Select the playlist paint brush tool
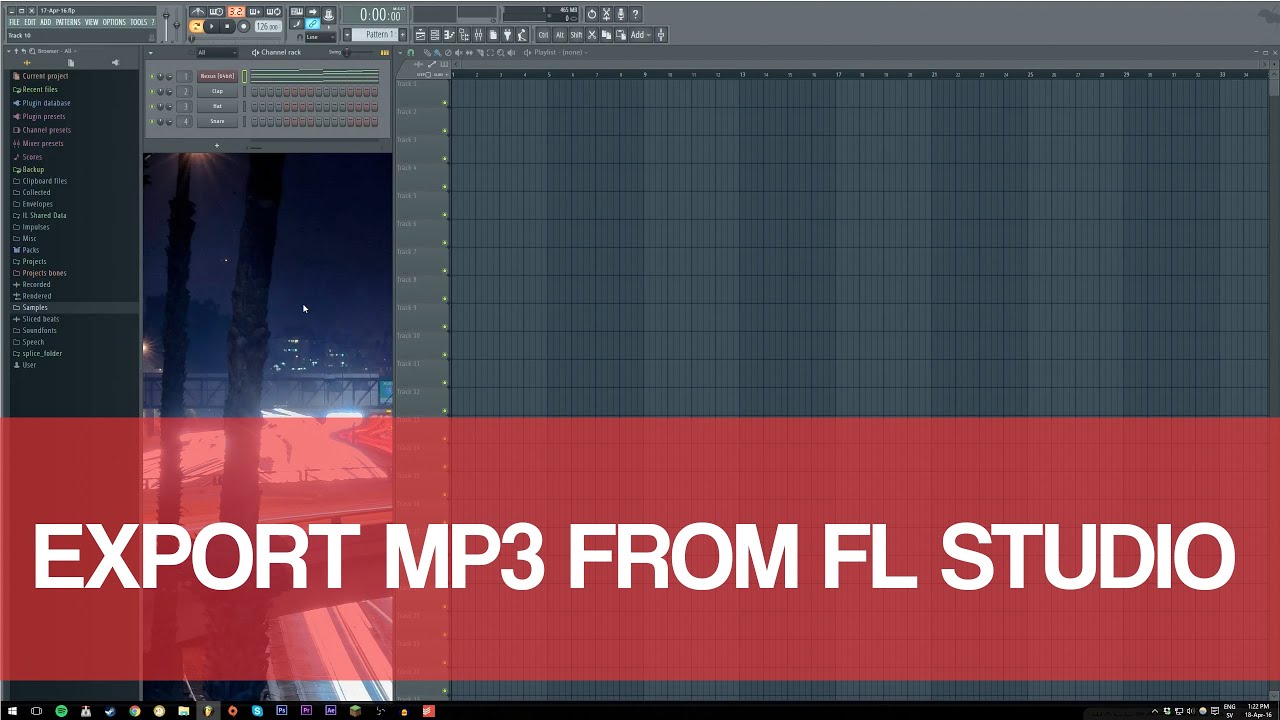1280x720 pixels. pyautogui.click(x=437, y=52)
